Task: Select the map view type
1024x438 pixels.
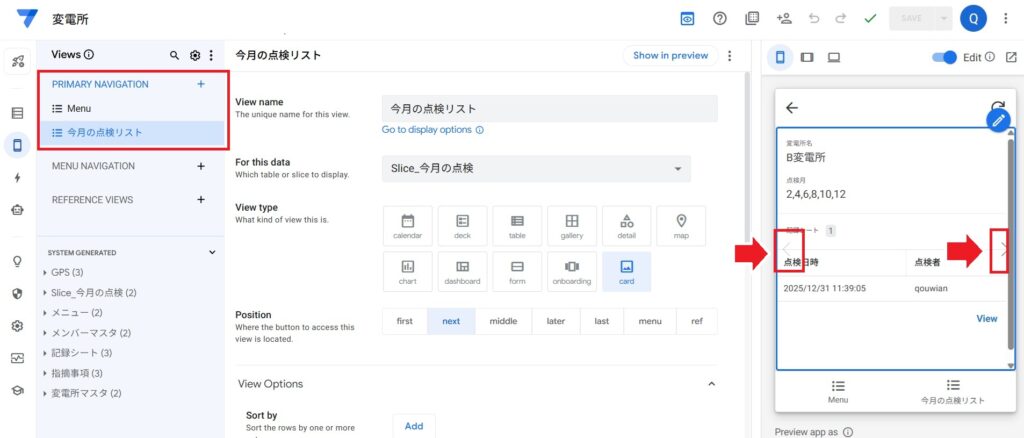Action: pyautogui.click(x=680, y=226)
